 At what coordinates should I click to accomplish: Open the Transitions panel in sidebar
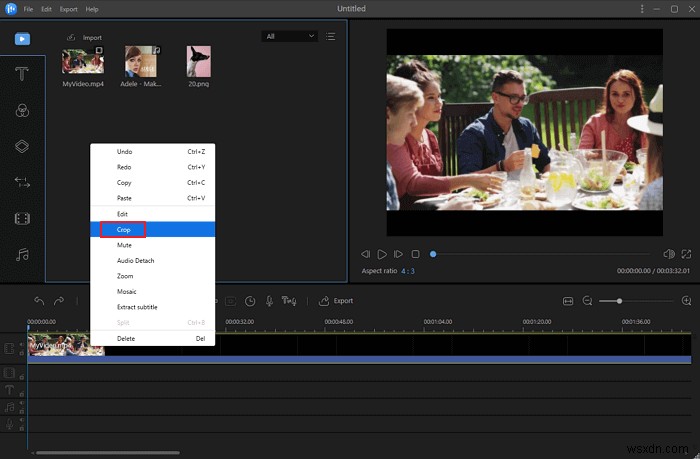coord(22,182)
